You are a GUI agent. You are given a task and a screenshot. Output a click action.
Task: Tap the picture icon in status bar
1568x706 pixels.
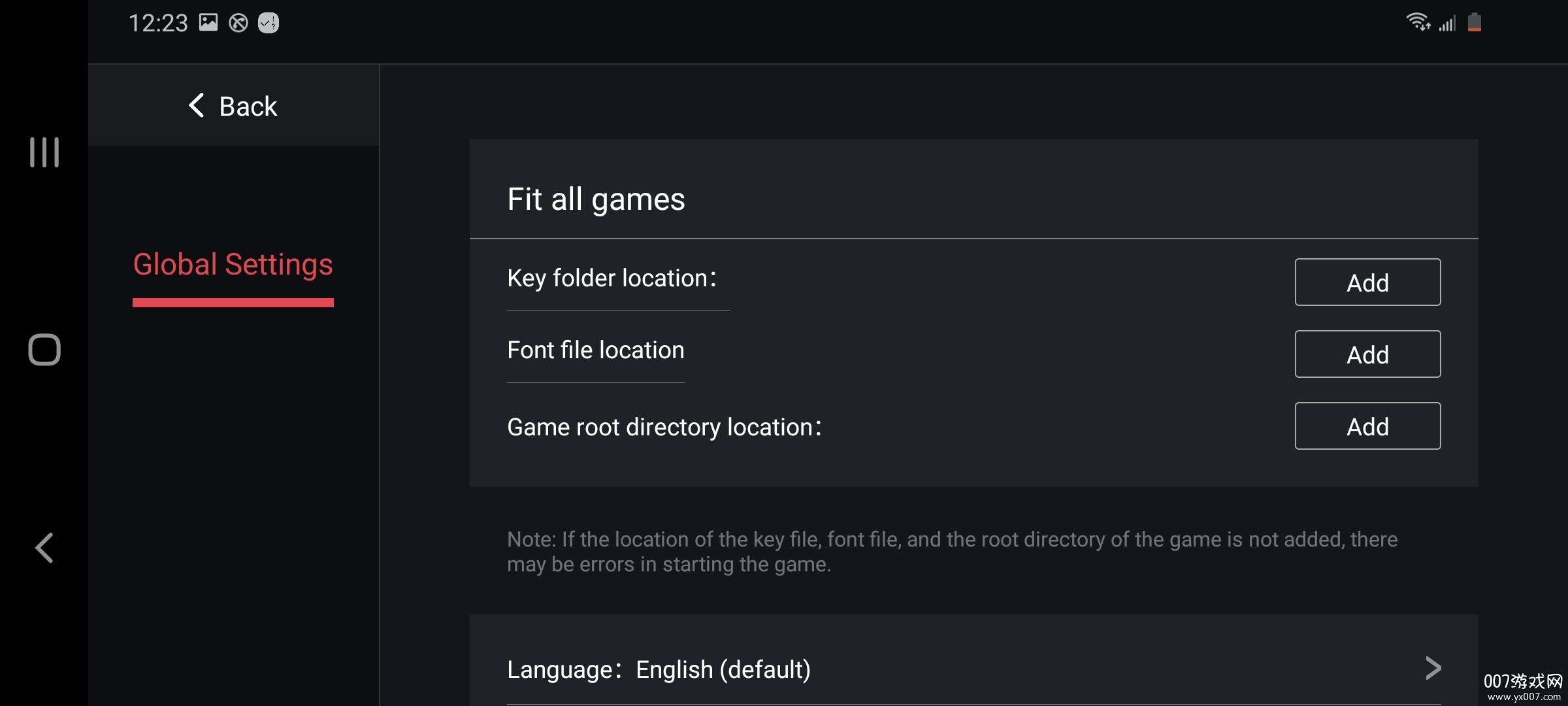(x=208, y=23)
